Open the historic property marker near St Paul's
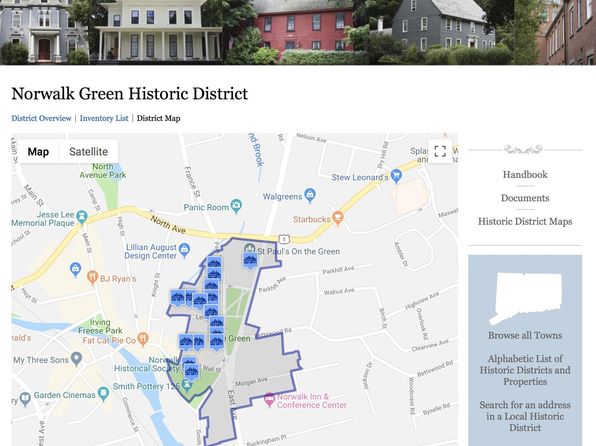The height and width of the screenshot is (446, 596). click(250, 262)
